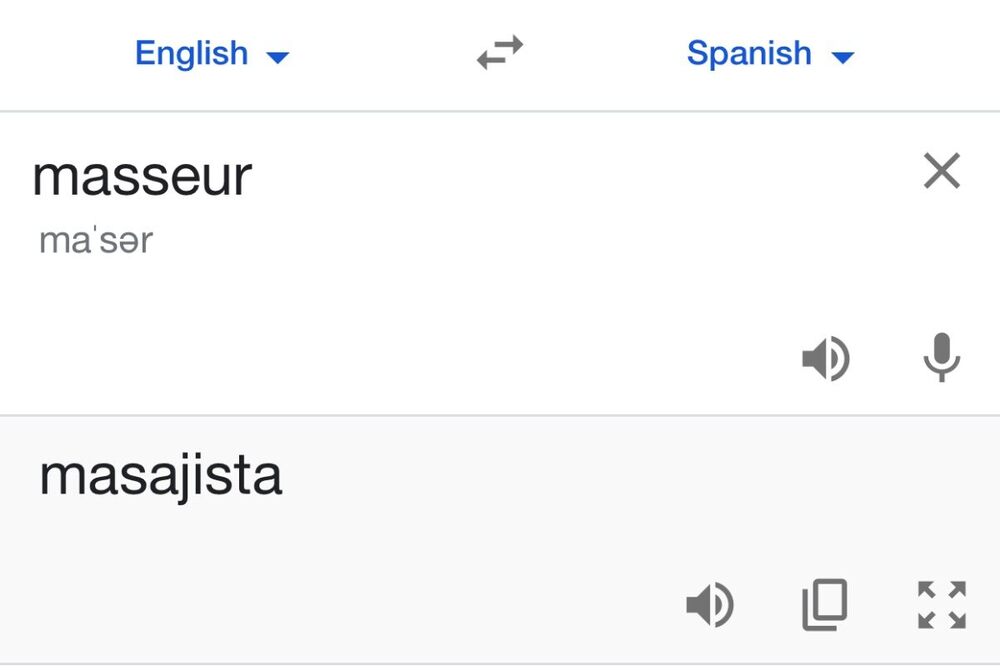This screenshot has width=1000, height=670.
Task: Copy the masajista translation
Action: tap(825, 605)
